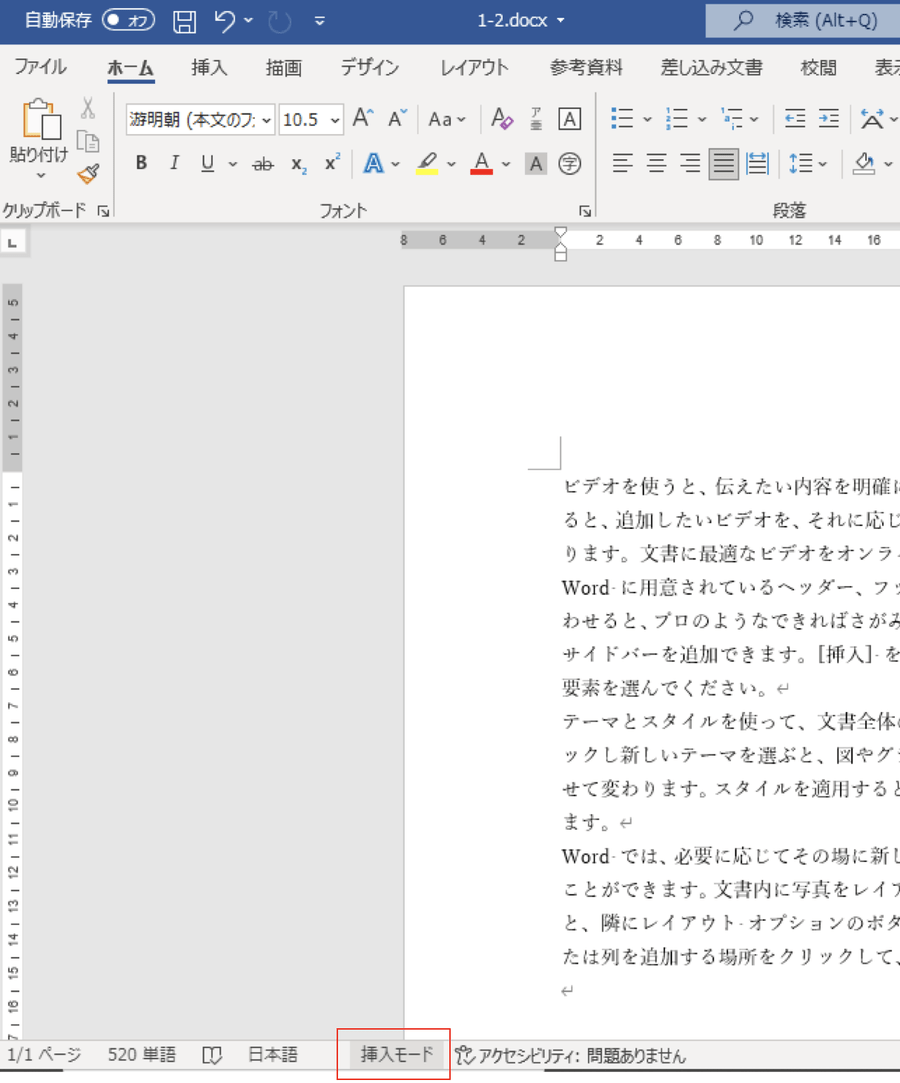This screenshot has height=1083, width=900.
Task: Click the Subscript button
Action: pyautogui.click(x=298, y=164)
